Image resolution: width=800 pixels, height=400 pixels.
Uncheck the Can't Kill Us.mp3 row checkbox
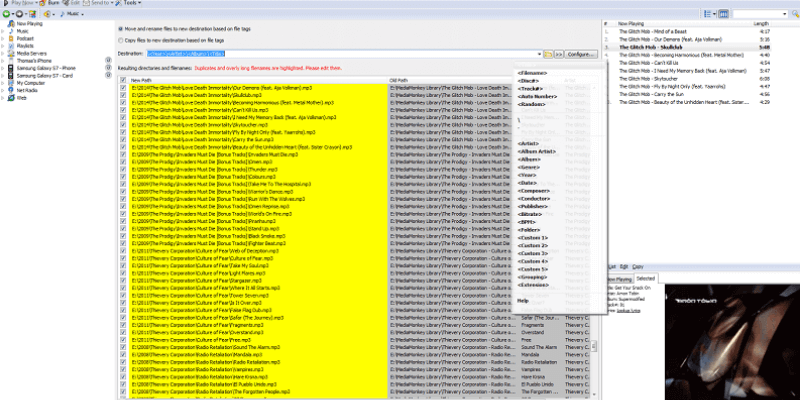pyautogui.click(x=122, y=110)
